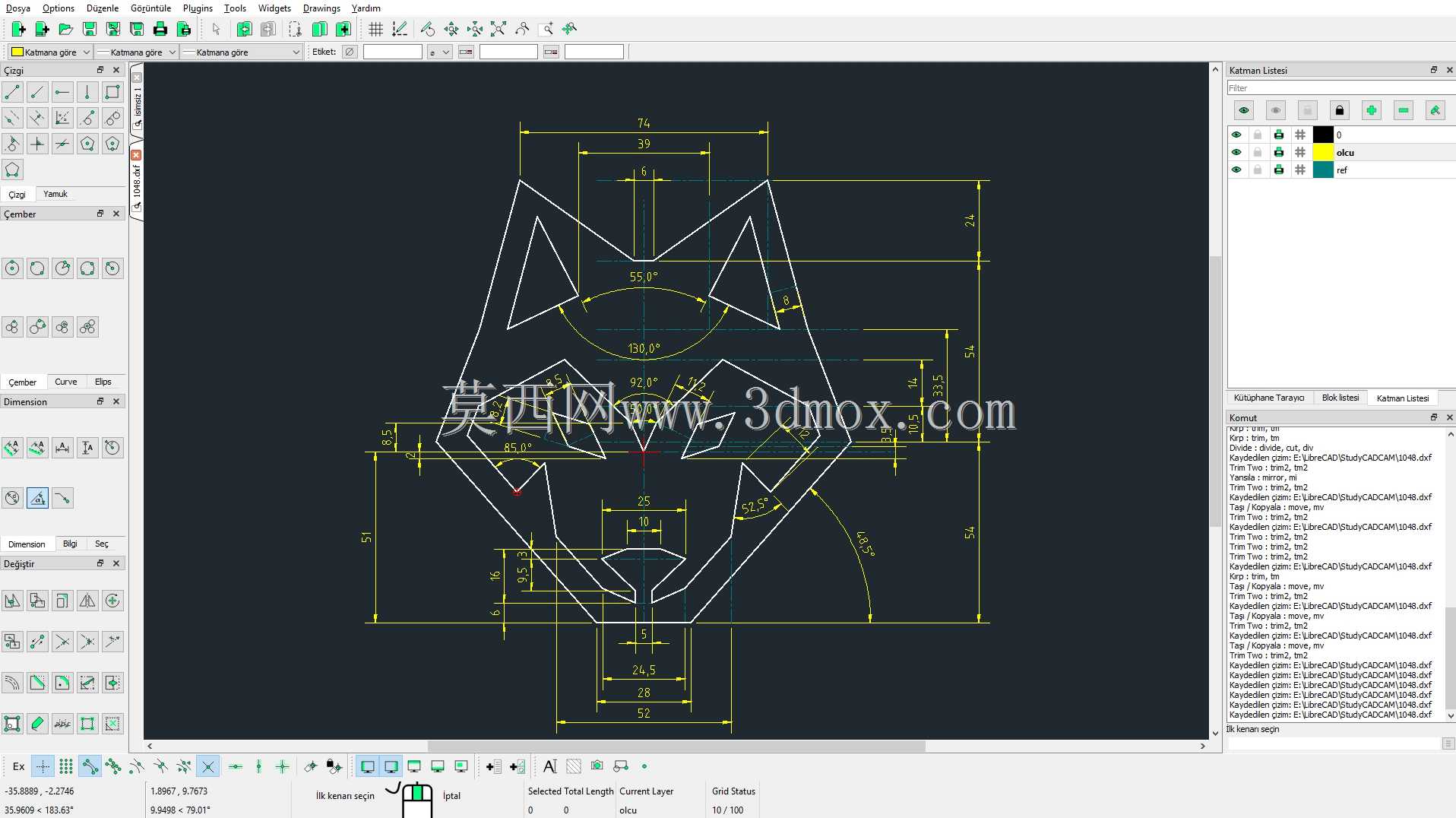1456x818 pixels.
Task: Select the vertical line tool
Action: point(87,93)
